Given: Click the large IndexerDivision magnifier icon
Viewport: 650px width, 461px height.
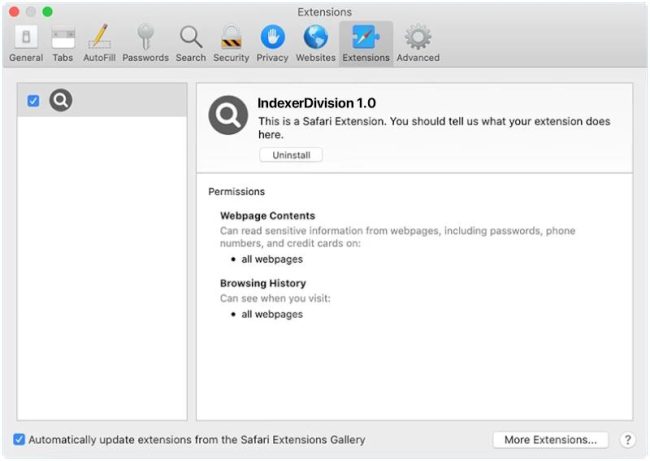Looking at the screenshot, I should (228, 115).
